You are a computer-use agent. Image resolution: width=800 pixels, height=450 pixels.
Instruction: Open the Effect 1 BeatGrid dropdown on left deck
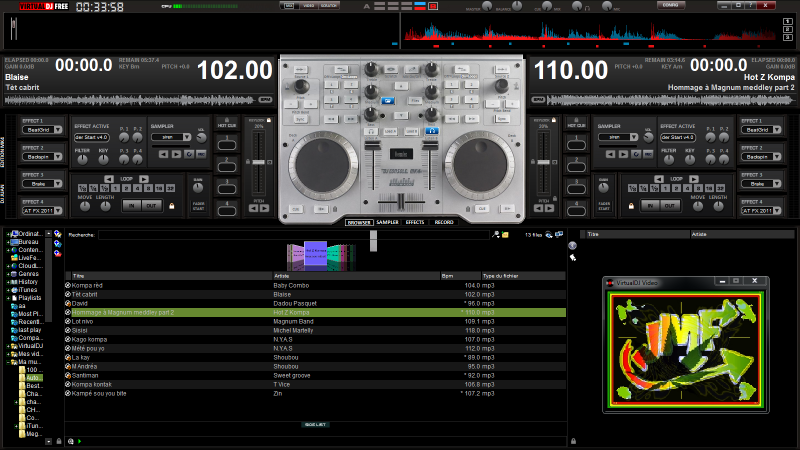point(42,130)
